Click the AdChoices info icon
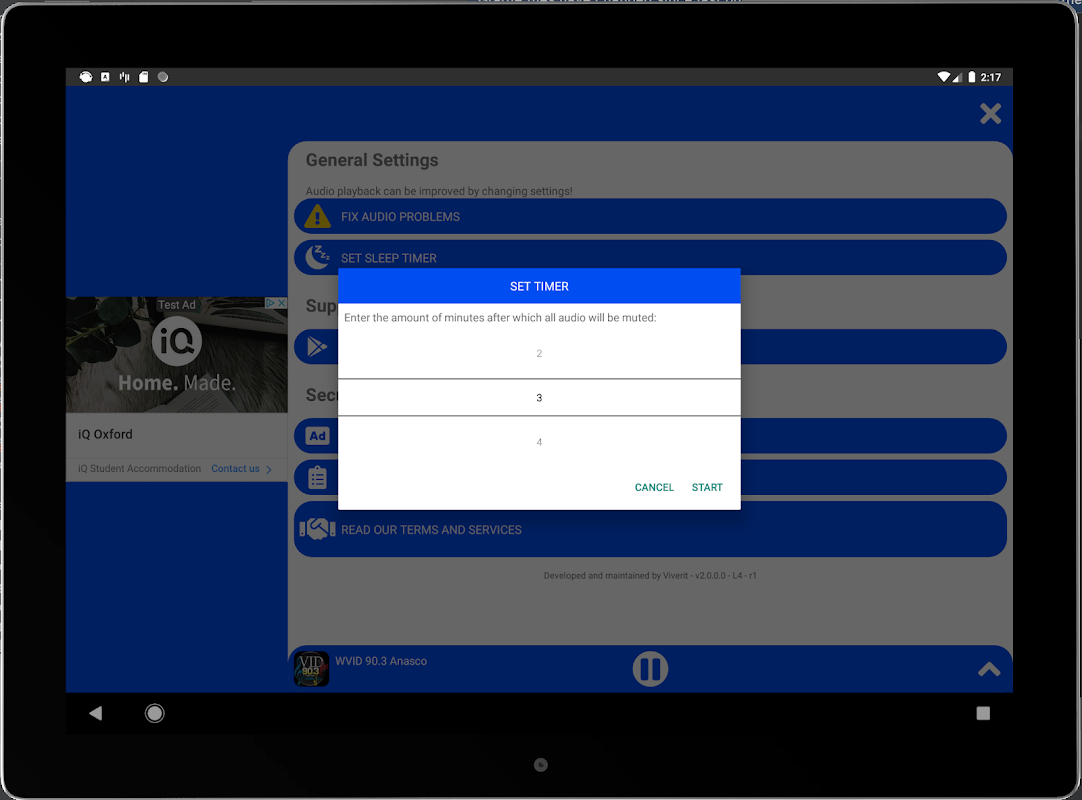Image resolution: width=1082 pixels, height=800 pixels. tap(270, 303)
